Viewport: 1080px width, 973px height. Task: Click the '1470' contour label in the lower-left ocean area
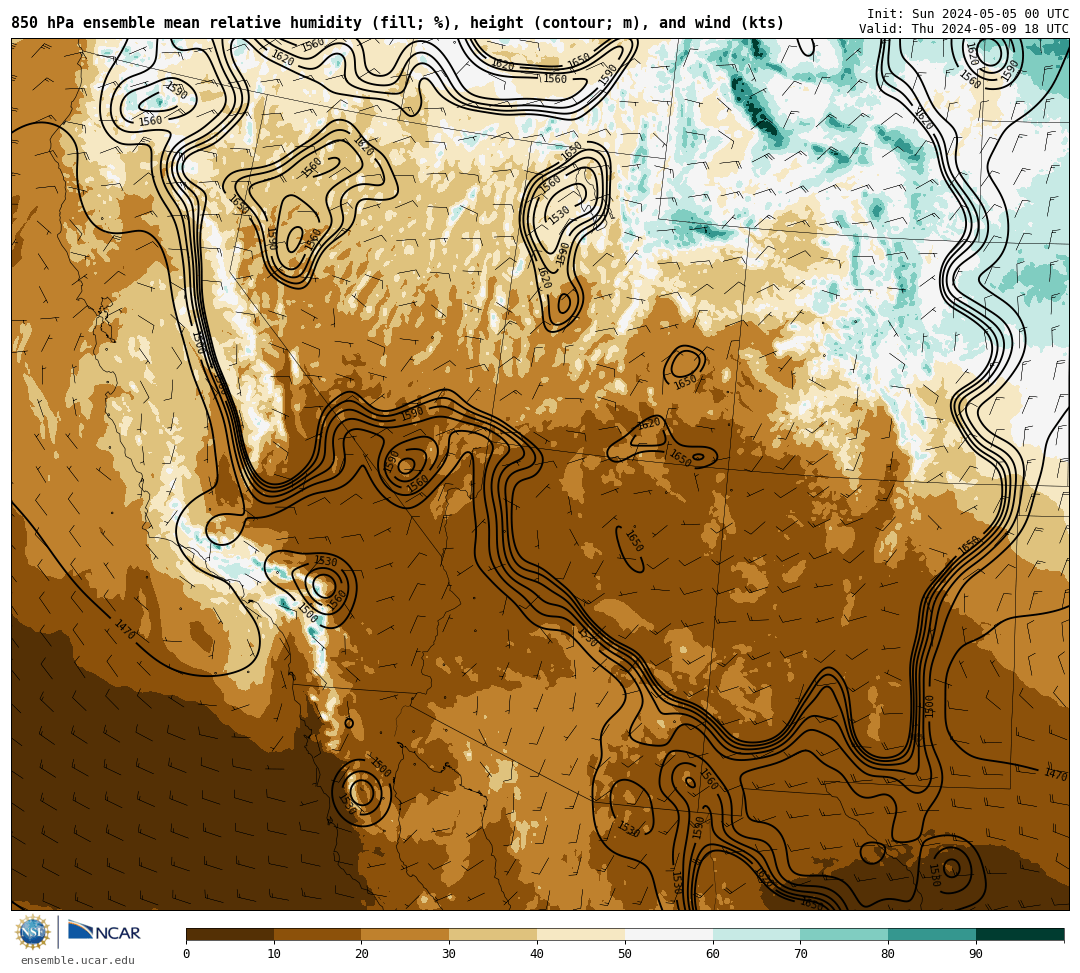125,629
